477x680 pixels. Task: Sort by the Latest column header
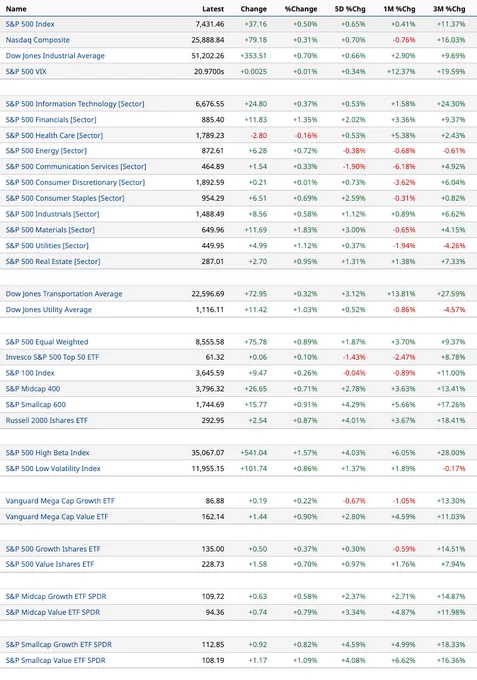point(213,9)
